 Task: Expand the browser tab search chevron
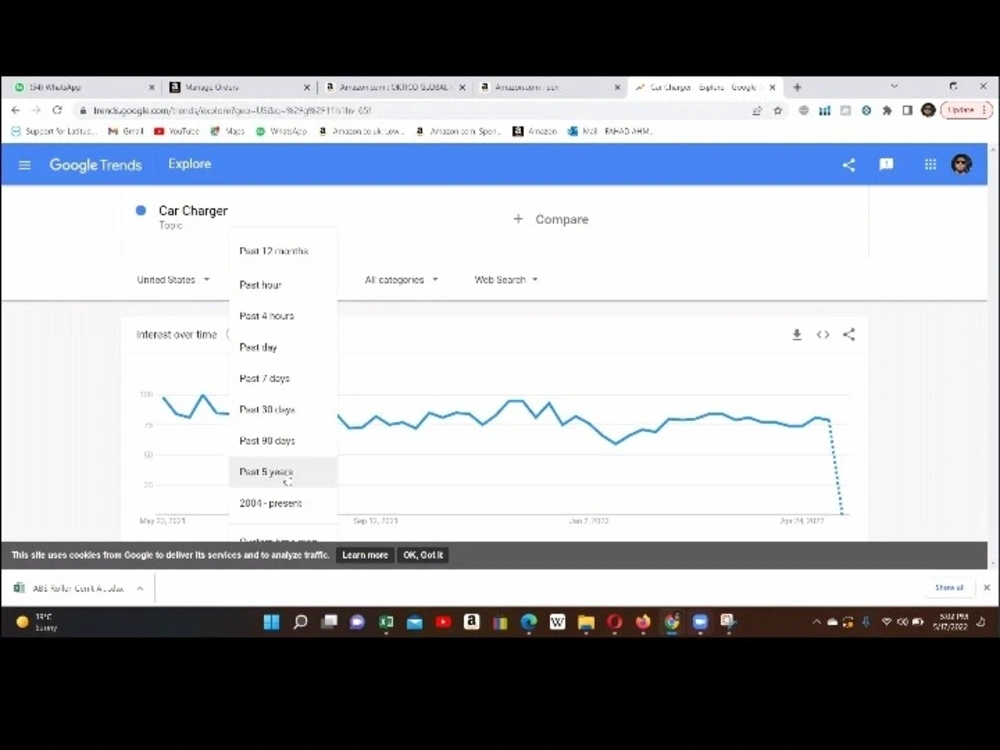click(x=894, y=86)
